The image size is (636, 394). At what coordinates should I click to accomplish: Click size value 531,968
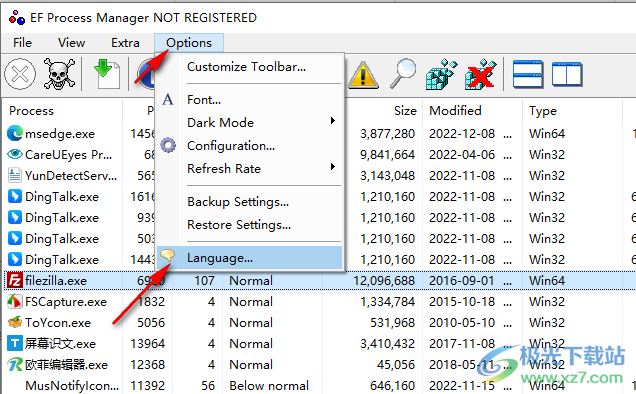(x=392, y=323)
